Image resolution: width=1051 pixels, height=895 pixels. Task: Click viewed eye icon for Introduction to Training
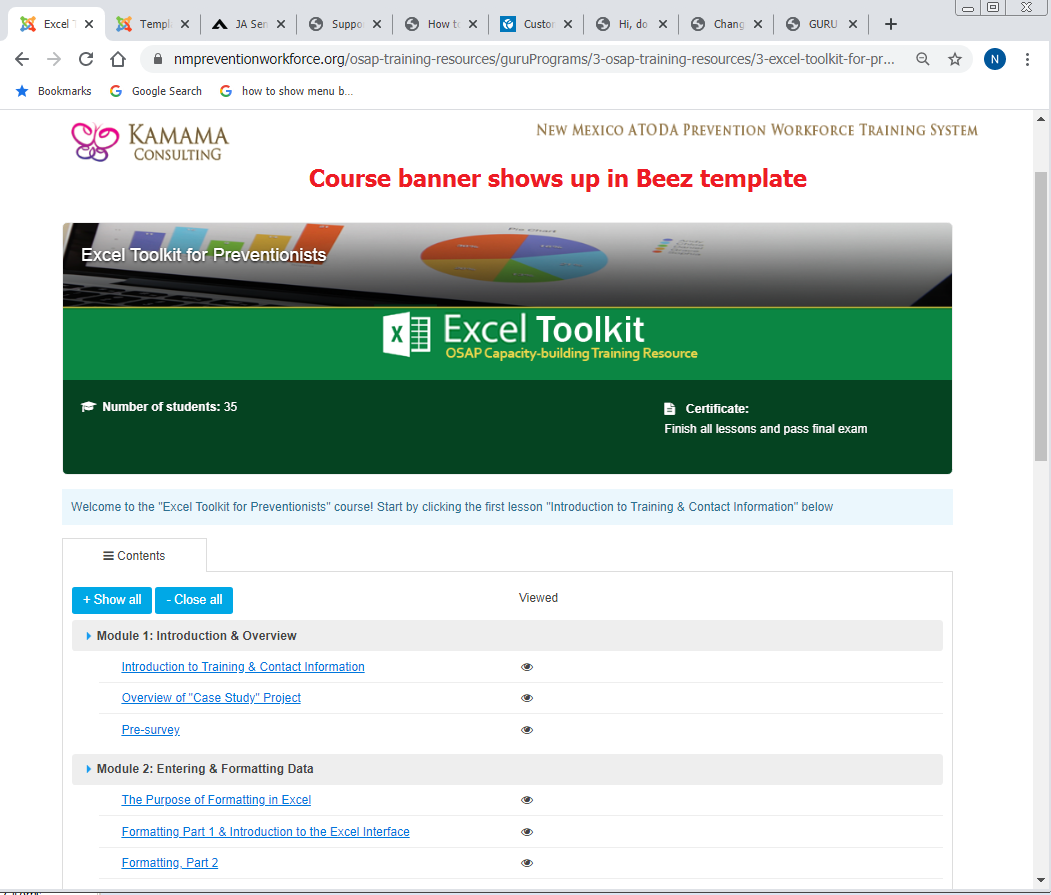coord(527,666)
